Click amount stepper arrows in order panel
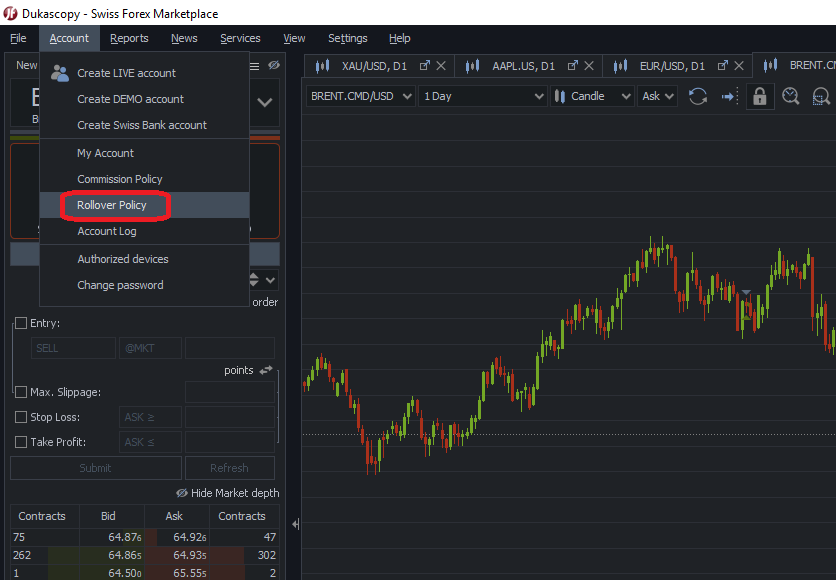Viewport: 836px width, 580px height. (x=254, y=279)
